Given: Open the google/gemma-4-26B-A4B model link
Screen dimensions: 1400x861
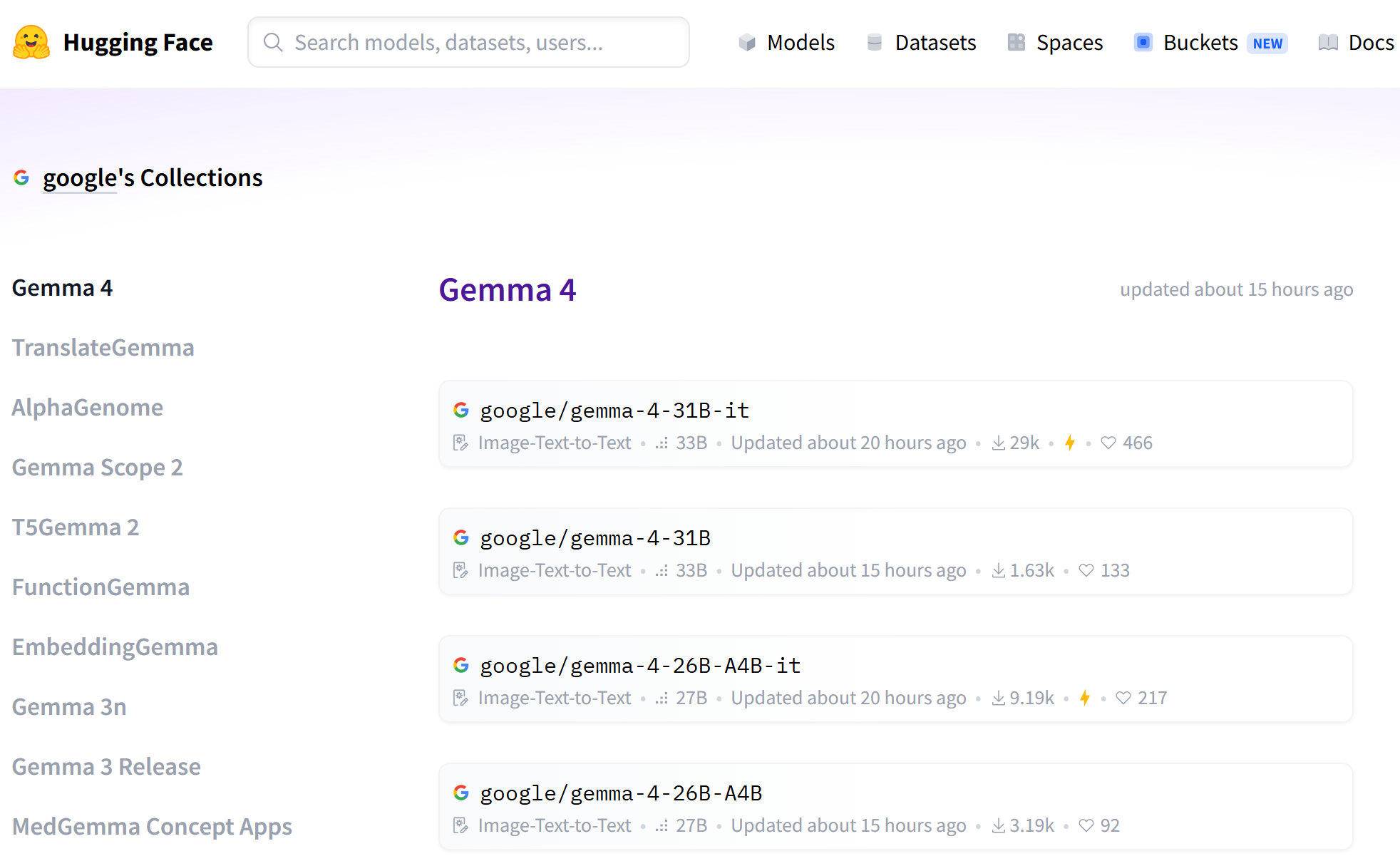Looking at the screenshot, I should click(x=620, y=793).
